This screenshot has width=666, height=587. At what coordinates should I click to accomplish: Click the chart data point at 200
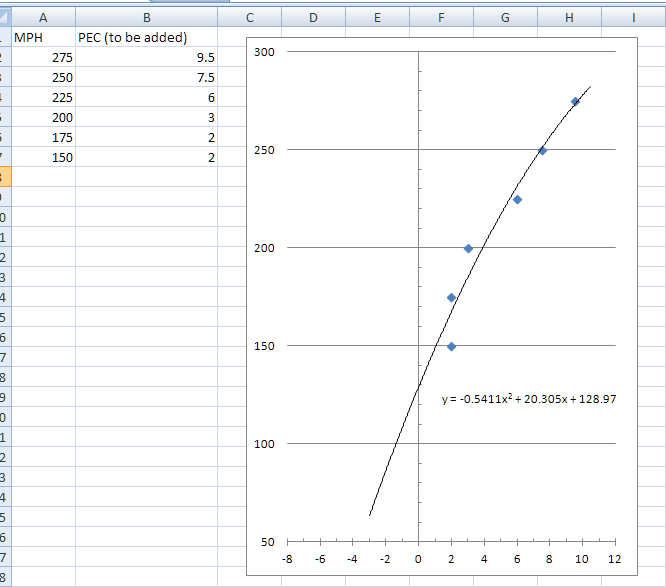point(468,248)
